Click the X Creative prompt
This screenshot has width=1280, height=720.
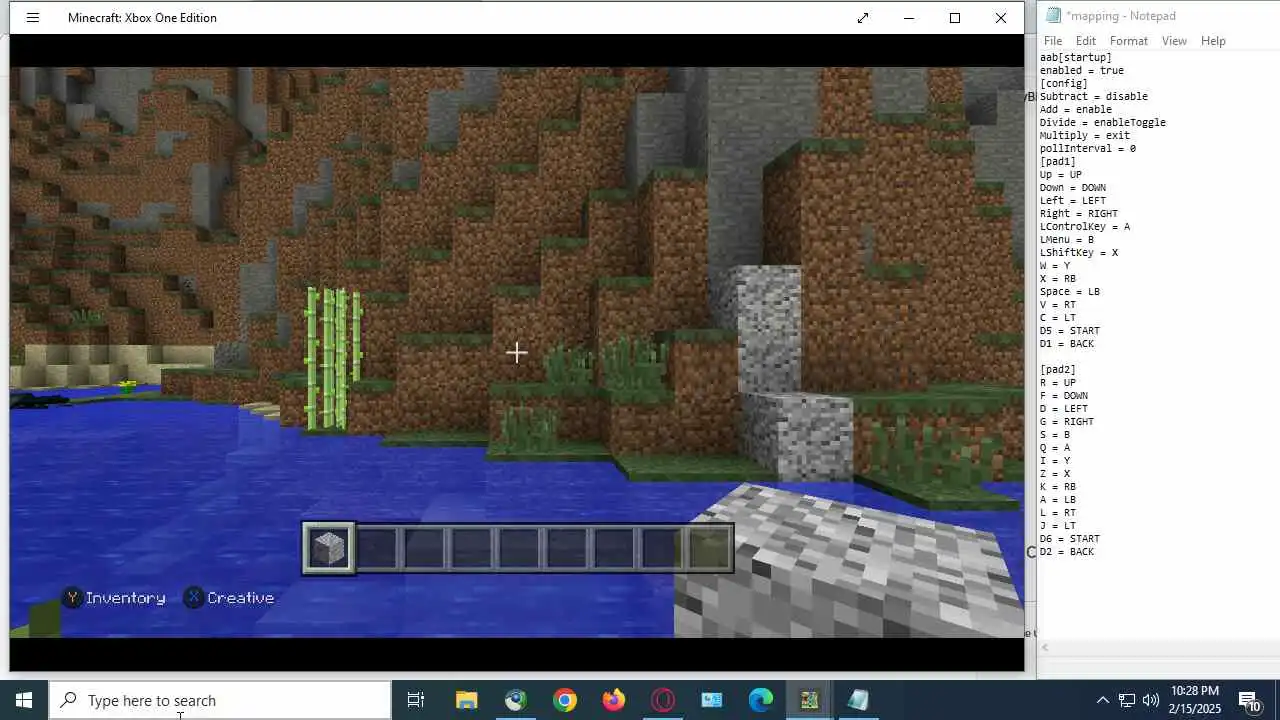pyautogui.click(x=229, y=598)
